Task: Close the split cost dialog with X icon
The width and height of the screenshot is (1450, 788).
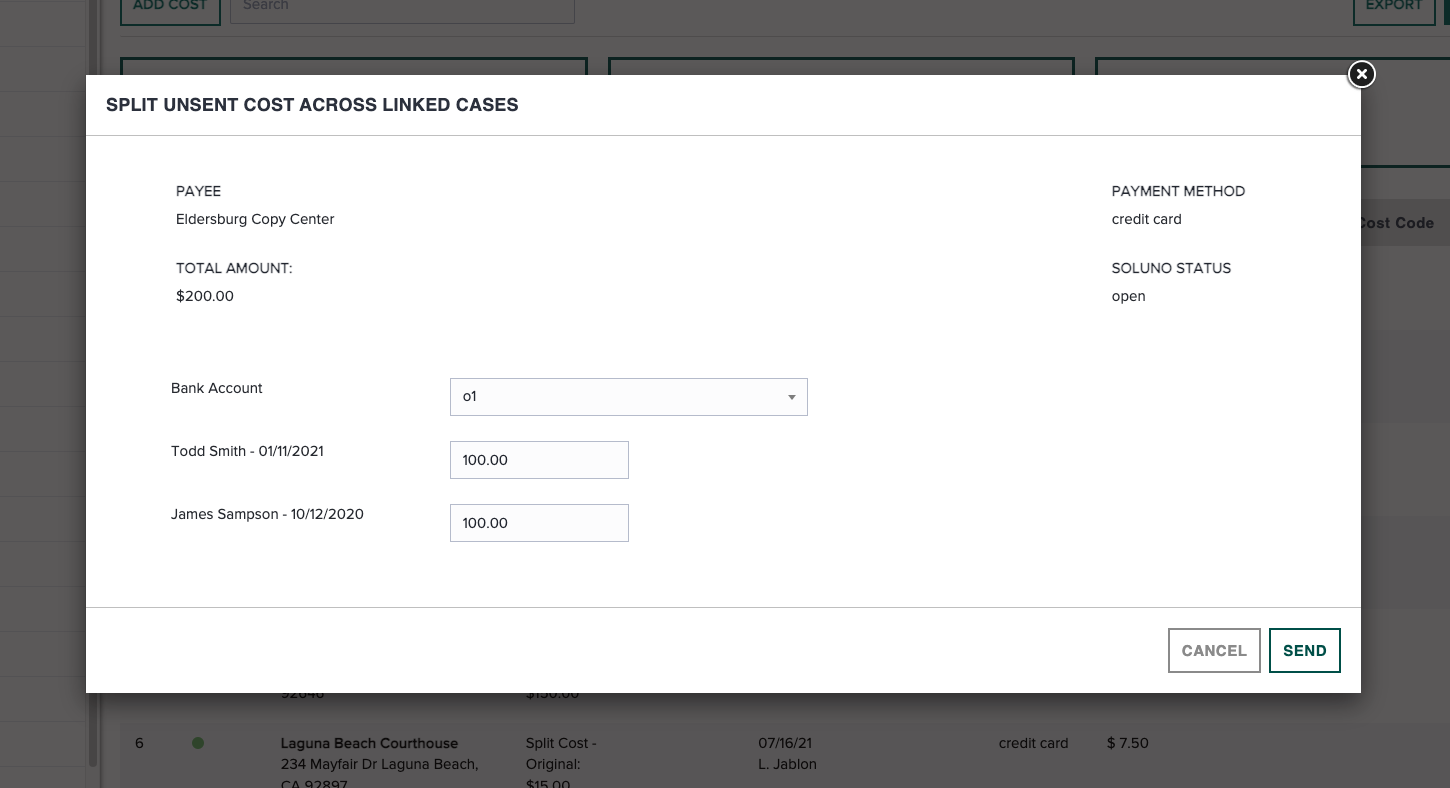Action: (1361, 74)
